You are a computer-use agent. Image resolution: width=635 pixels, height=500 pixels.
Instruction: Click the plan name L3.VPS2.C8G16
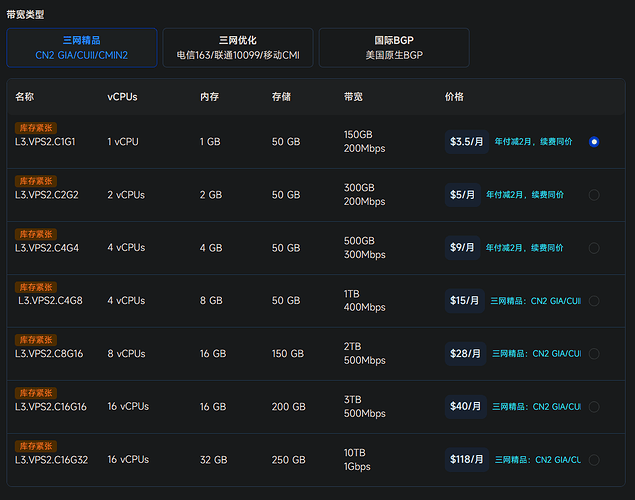click(x=49, y=353)
